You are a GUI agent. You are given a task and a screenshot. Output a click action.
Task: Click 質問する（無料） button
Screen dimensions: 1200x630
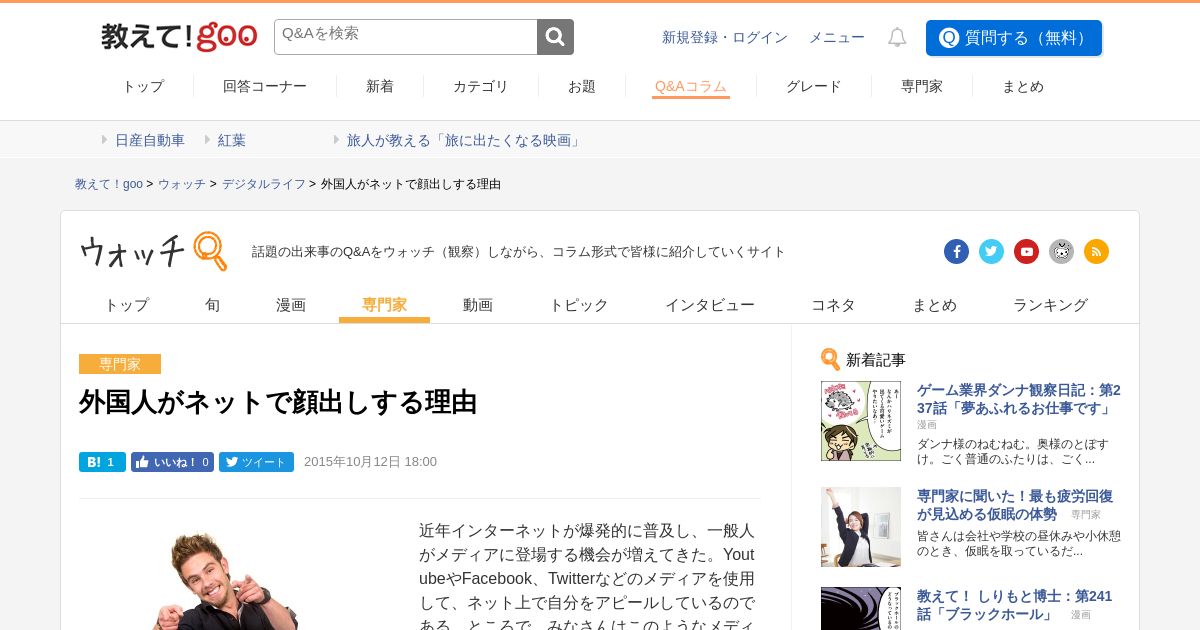point(1014,38)
